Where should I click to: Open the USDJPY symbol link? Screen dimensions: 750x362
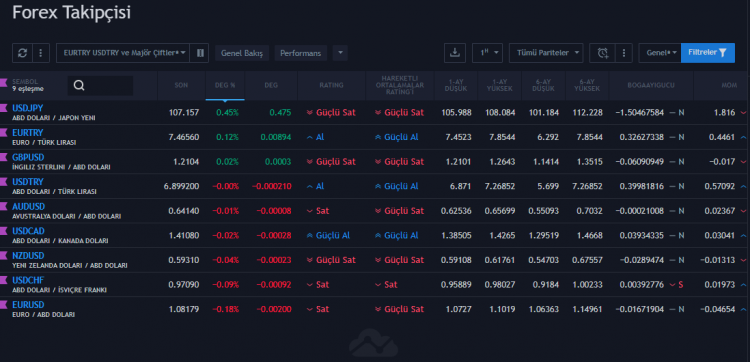[x=28, y=108]
